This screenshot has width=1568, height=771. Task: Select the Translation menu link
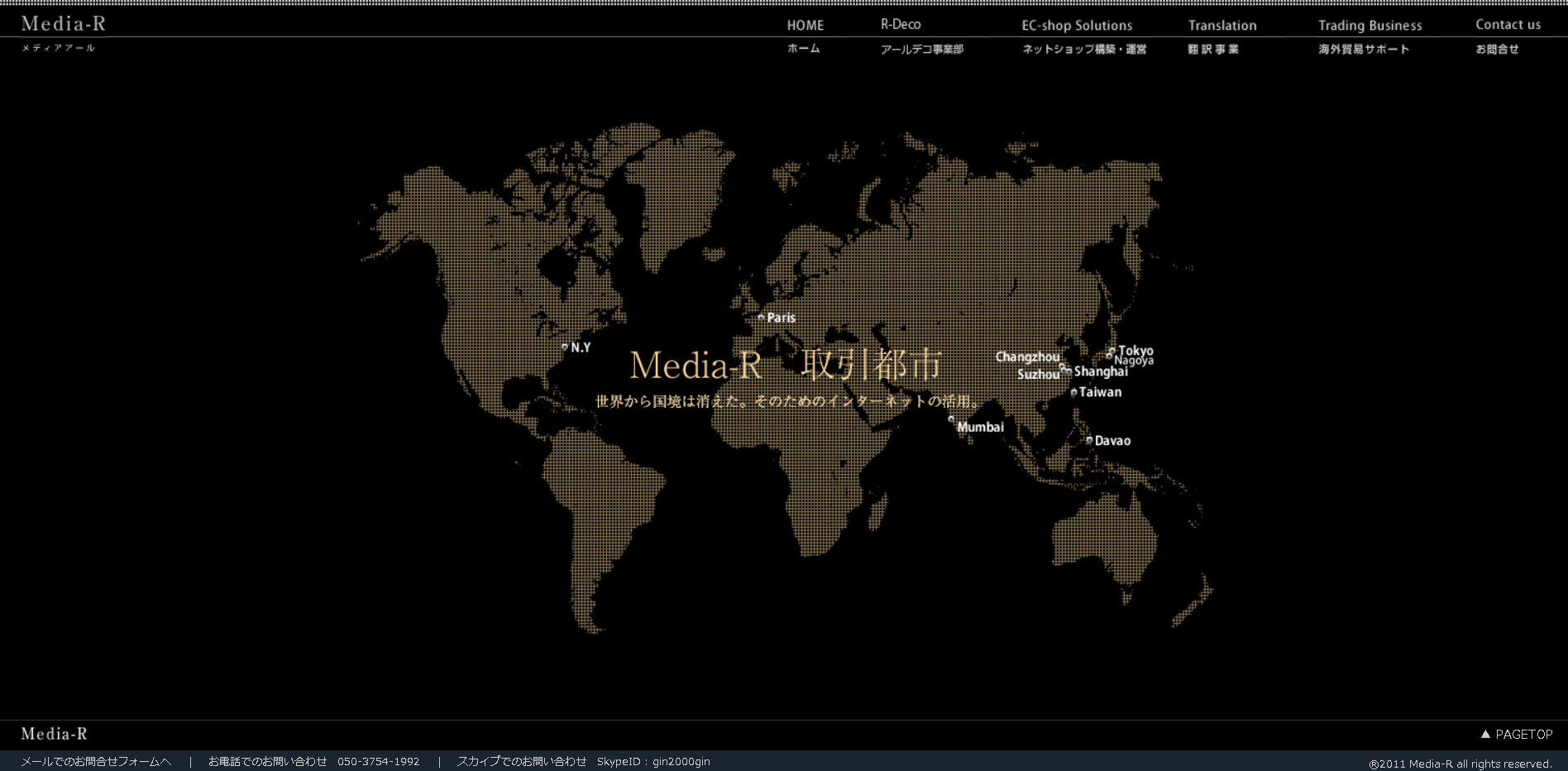[x=1221, y=26]
